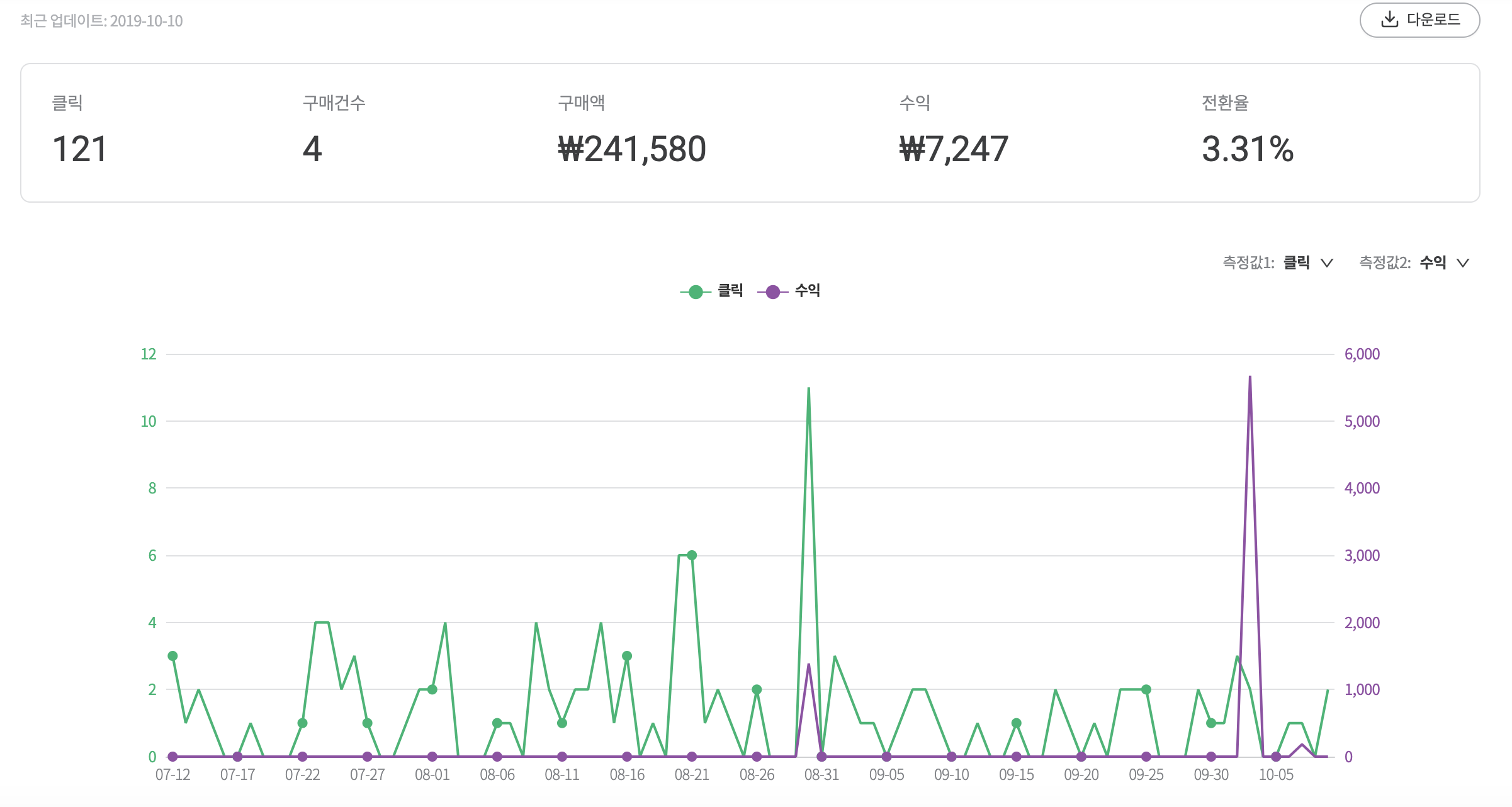Select the green data point at 09-25
Viewport: 1512px width, 807px height.
tap(1146, 689)
